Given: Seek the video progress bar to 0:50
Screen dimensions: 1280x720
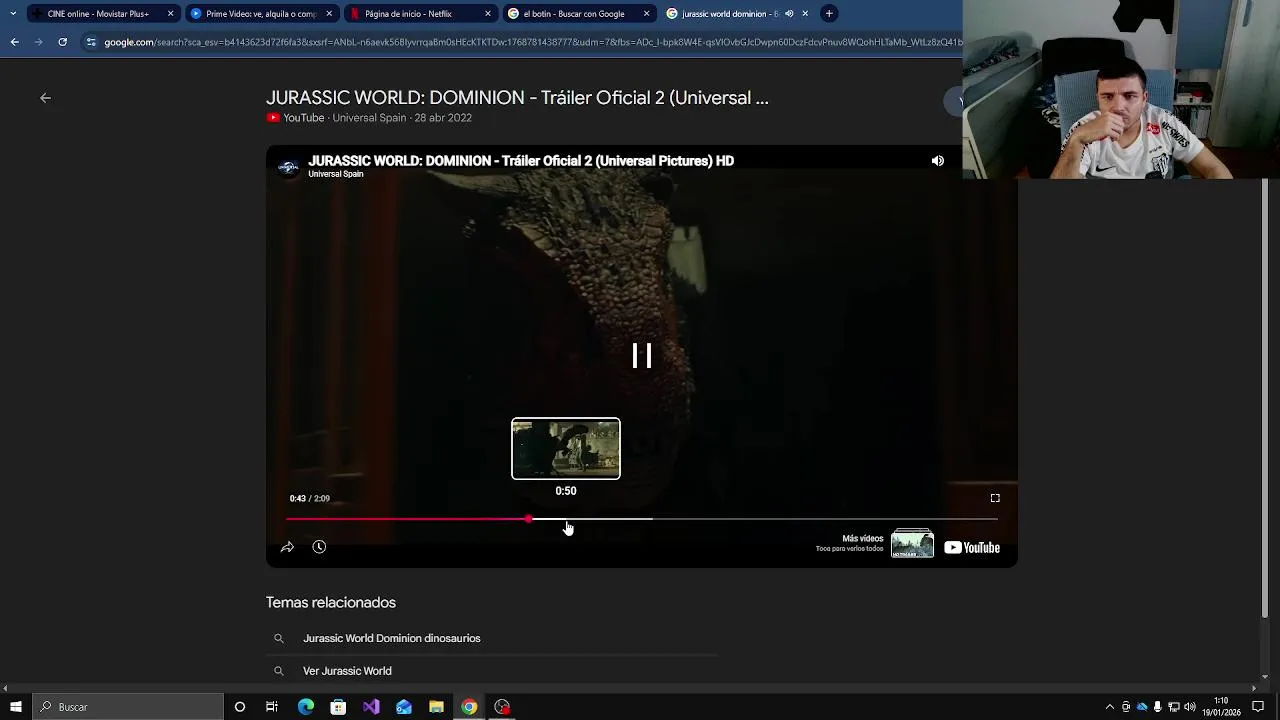Looking at the screenshot, I should point(566,519).
